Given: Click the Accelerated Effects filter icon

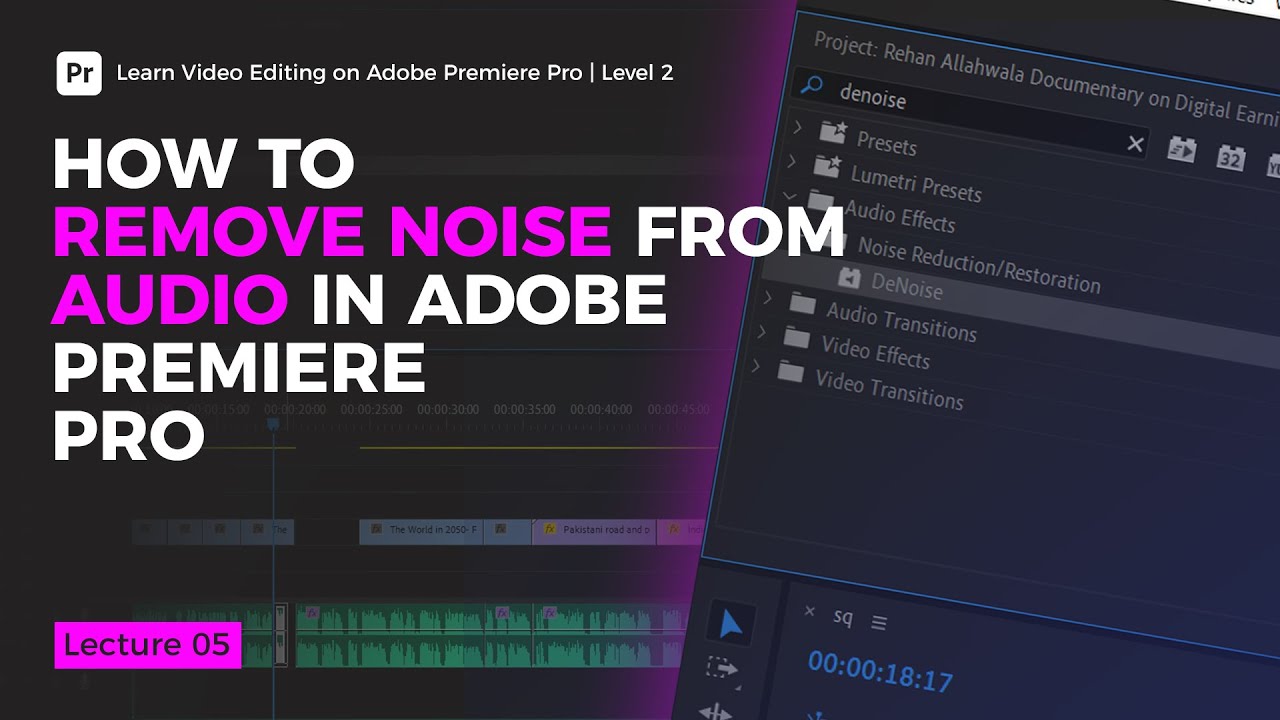Looking at the screenshot, I should (x=1181, y=149).
